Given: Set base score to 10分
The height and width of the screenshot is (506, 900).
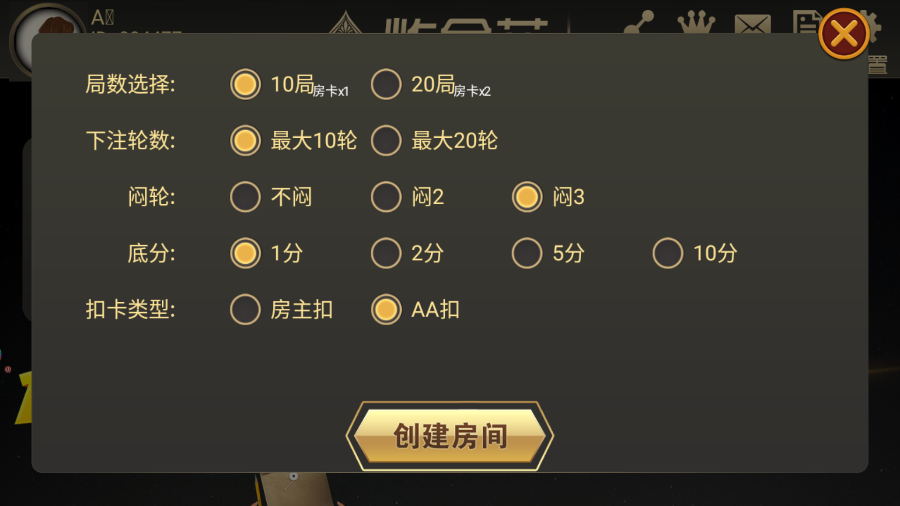Looking at the screenshot, I should pos(668,253).
